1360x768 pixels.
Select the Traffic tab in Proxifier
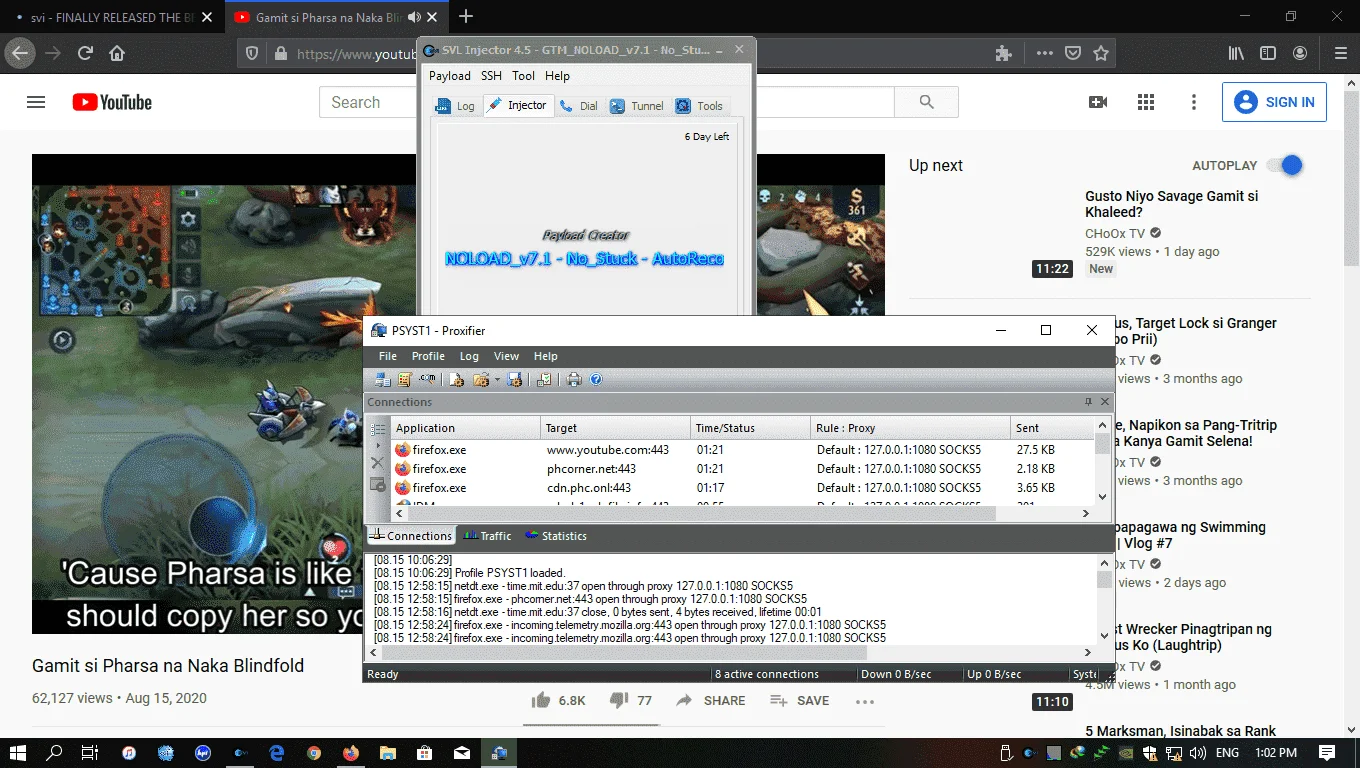click(x=487, y=536)
